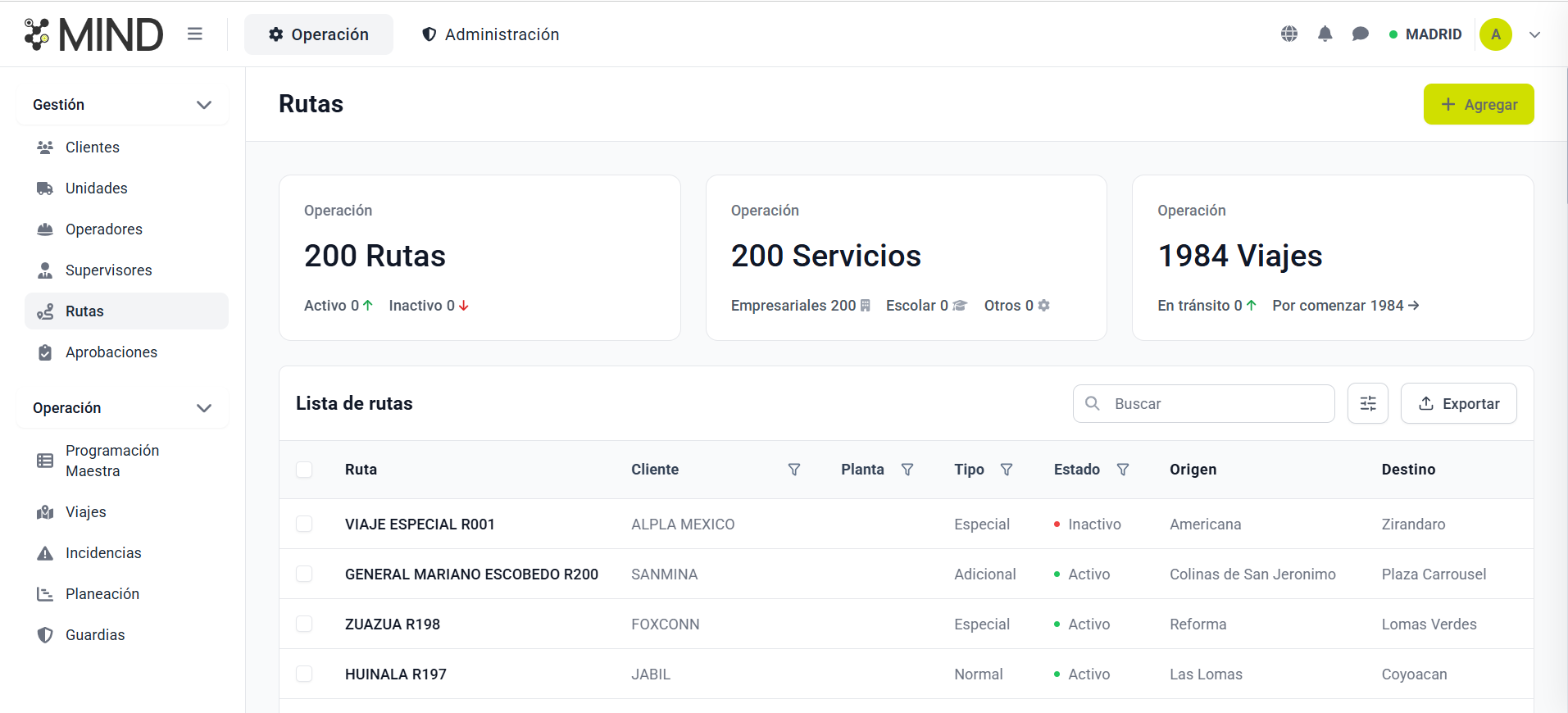1568x713 pixels.
Task: Click the Inactivo red down arrow
Action: click(x=464, y=306)
